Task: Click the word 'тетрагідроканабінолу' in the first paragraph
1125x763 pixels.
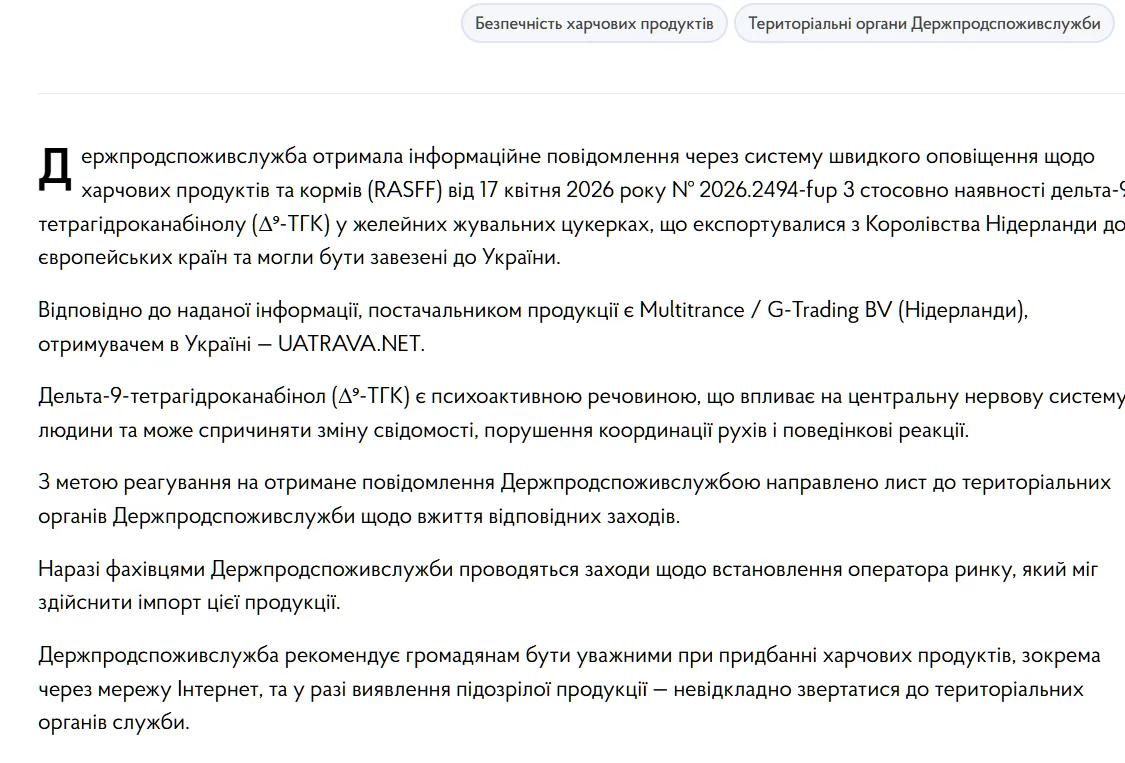Action: (142, 224)
